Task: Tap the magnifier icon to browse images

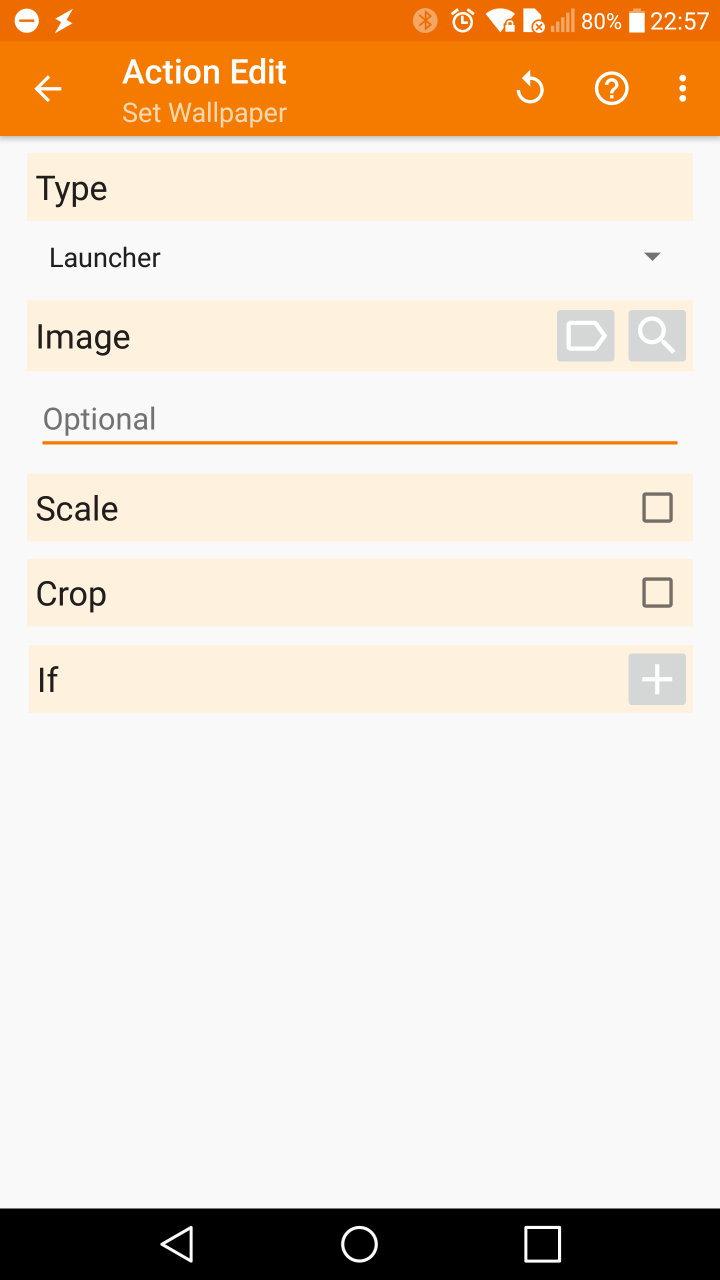Action: (657, 336)
